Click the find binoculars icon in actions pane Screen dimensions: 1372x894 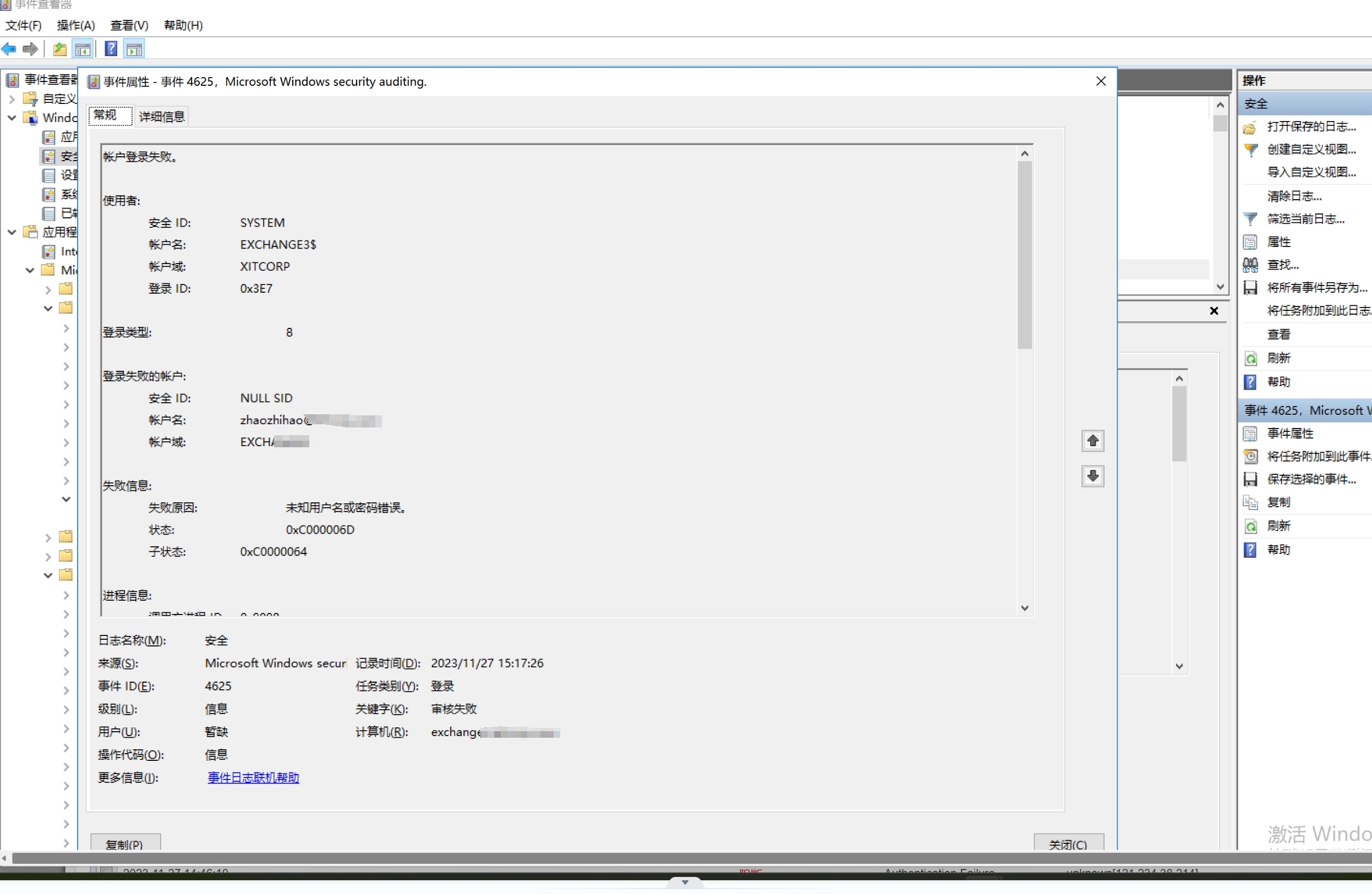tap(1250, 265)
